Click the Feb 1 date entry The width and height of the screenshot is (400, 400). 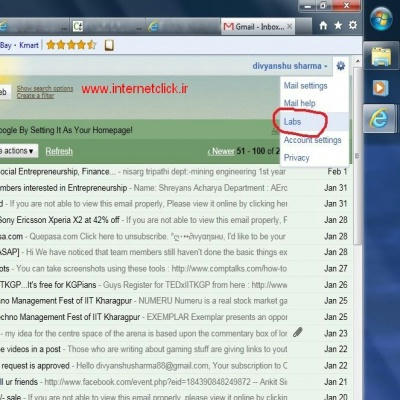pos(337,172)
